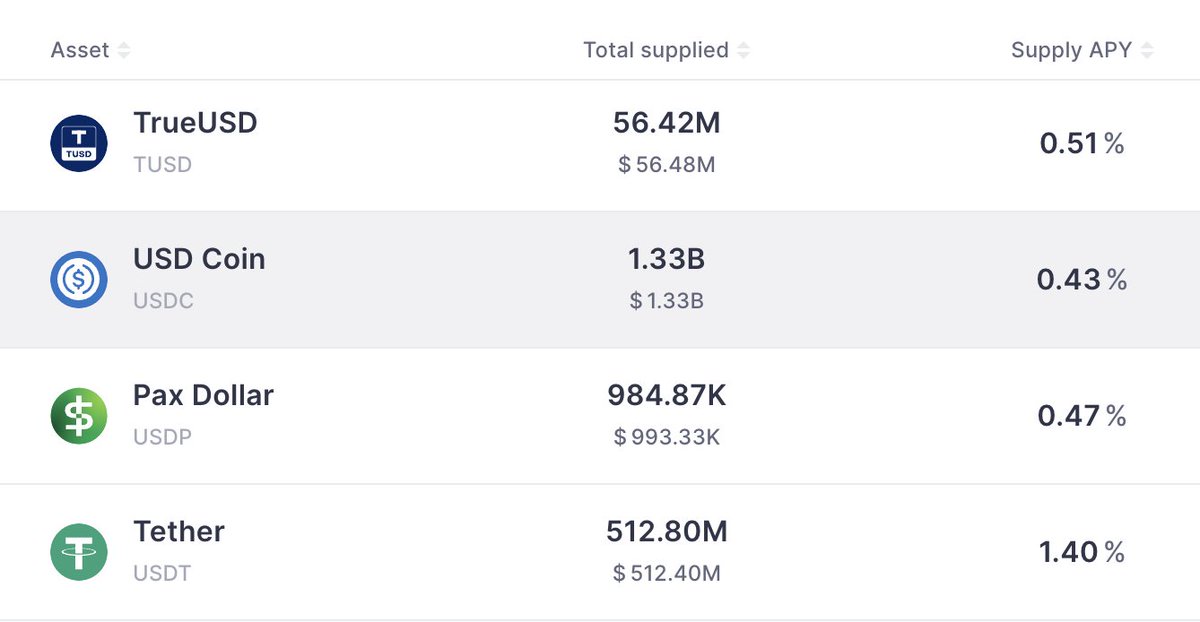Click the Supply APY column header
Image resolution: width=1200 pixels, height=622 pixels.
[x=1071, y=50]
